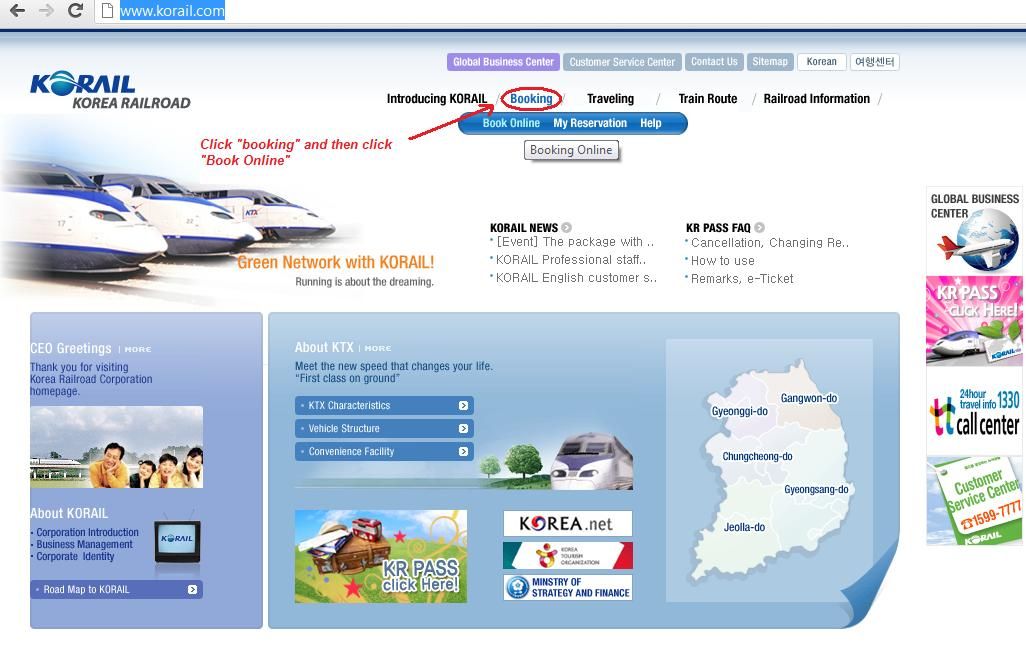Image resolution: width=1026 pixels, height=651 pixels.
Task: Open the KTX Characteristics button
Action: (384, 406)
